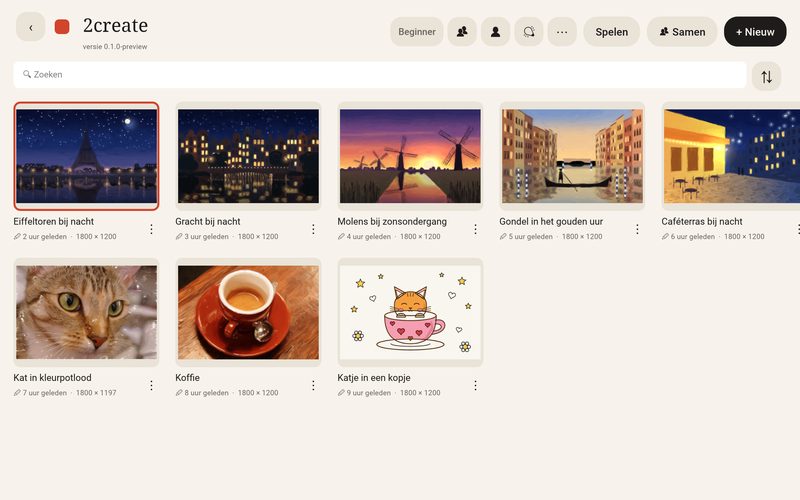This screenshot has width=800, height=500.
Task: Click pencil icon under Kat in kleurpotlood
Action: 17,393
